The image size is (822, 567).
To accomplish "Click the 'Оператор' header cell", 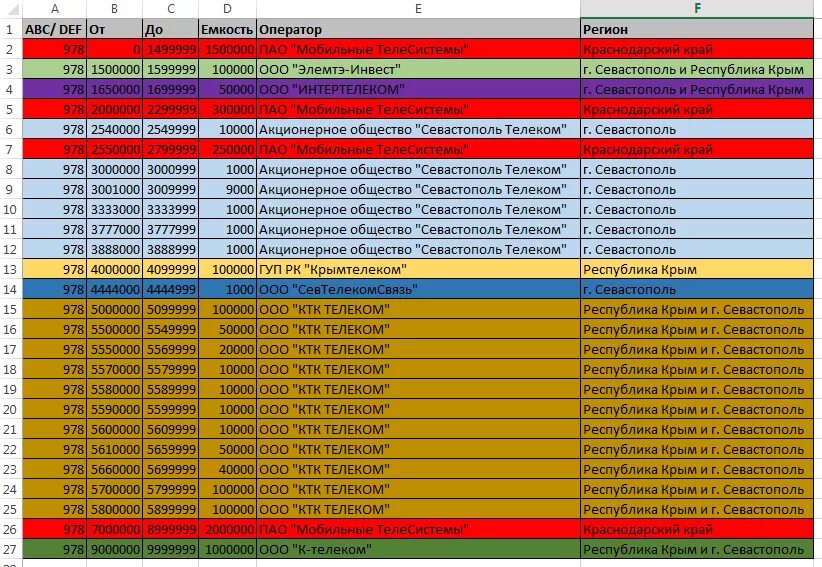I will tap(418, 29).
